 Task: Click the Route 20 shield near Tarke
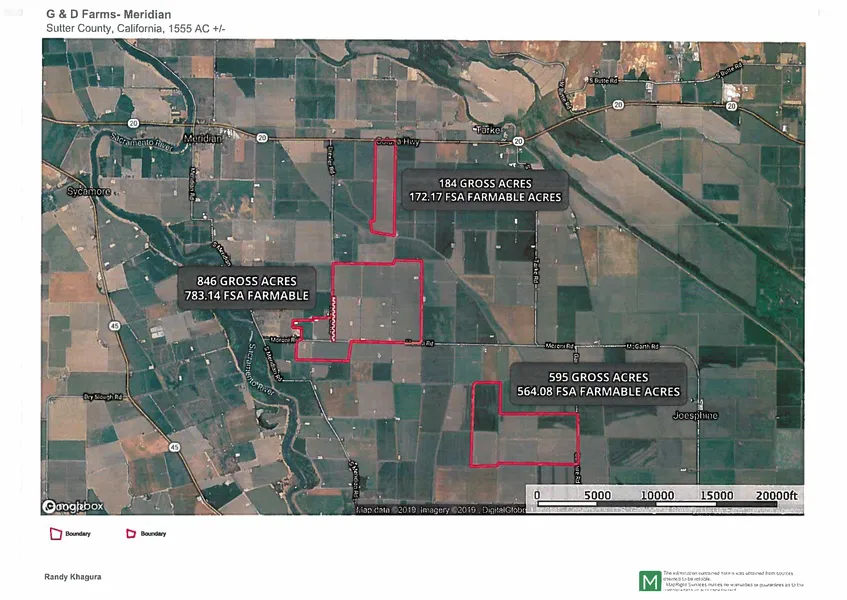pos(517,142)
